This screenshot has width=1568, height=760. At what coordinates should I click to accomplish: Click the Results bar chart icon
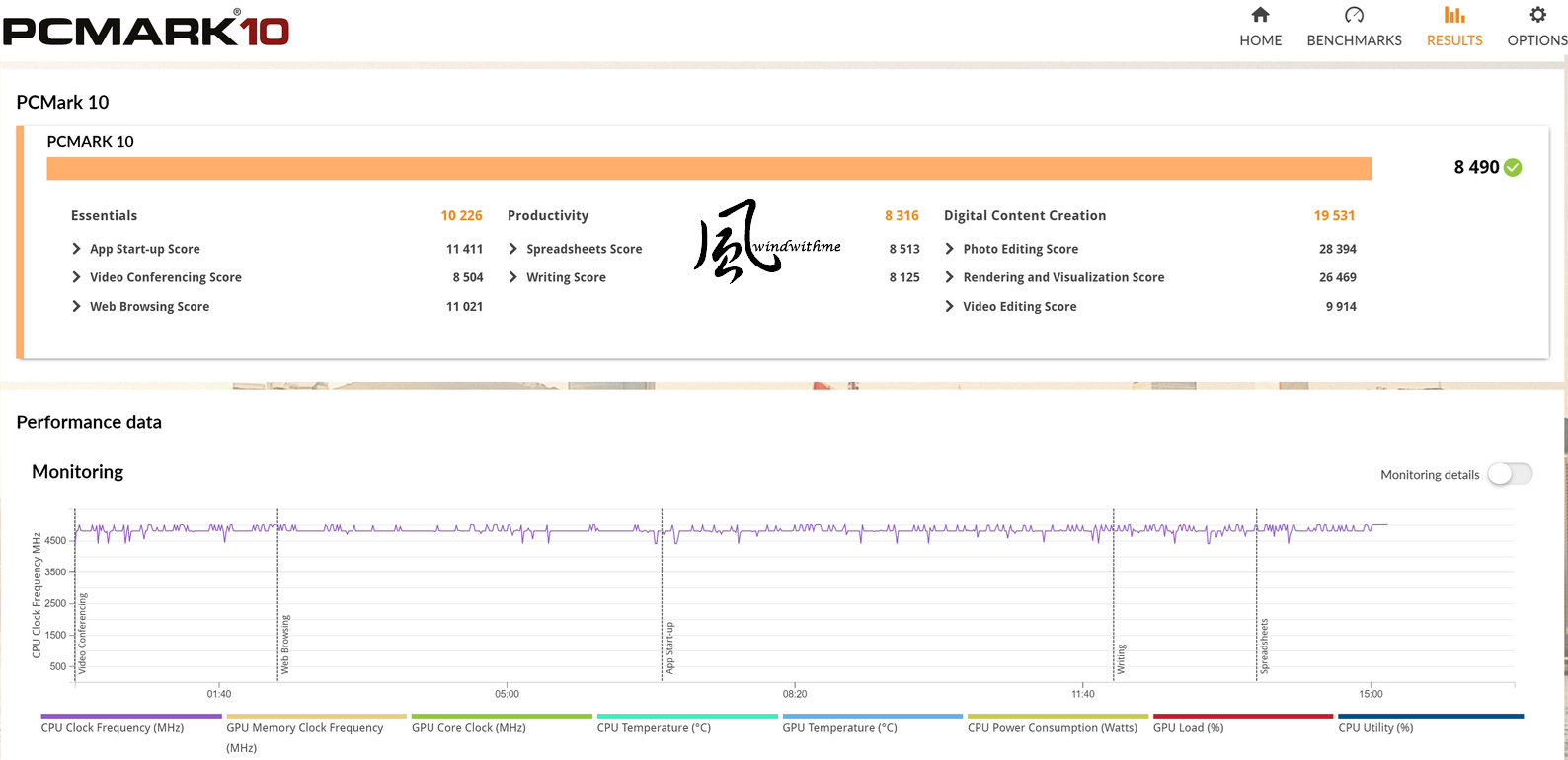(1454, 15)
